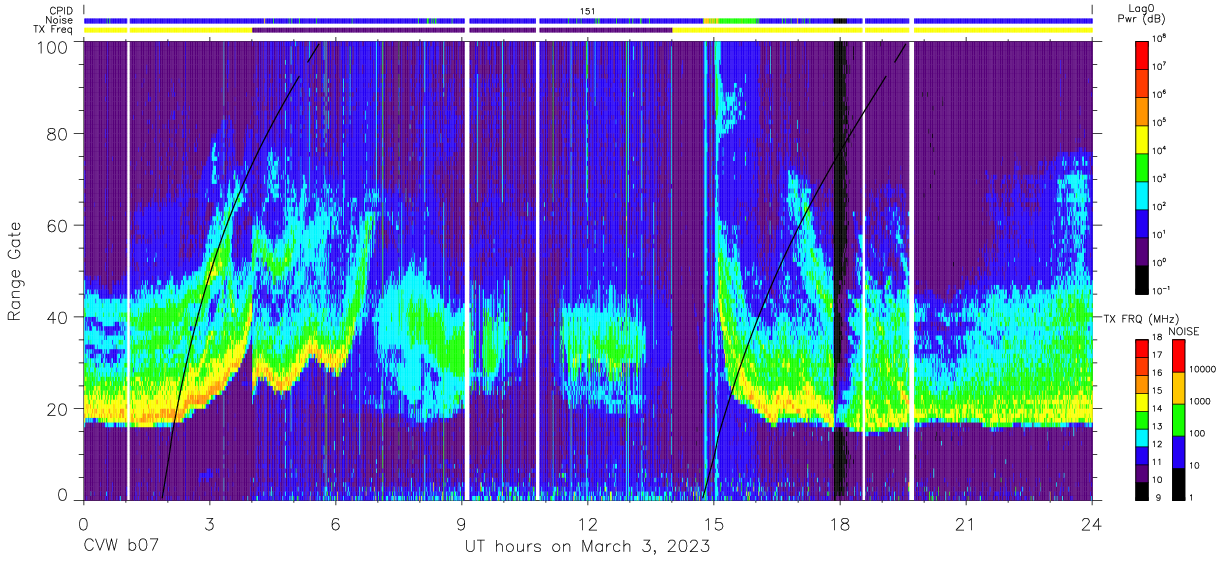Select the red segment of NOISE colorbar
Image resolution: width=1228 pixels, height=567 pixels.
(x=1177, y=356)
